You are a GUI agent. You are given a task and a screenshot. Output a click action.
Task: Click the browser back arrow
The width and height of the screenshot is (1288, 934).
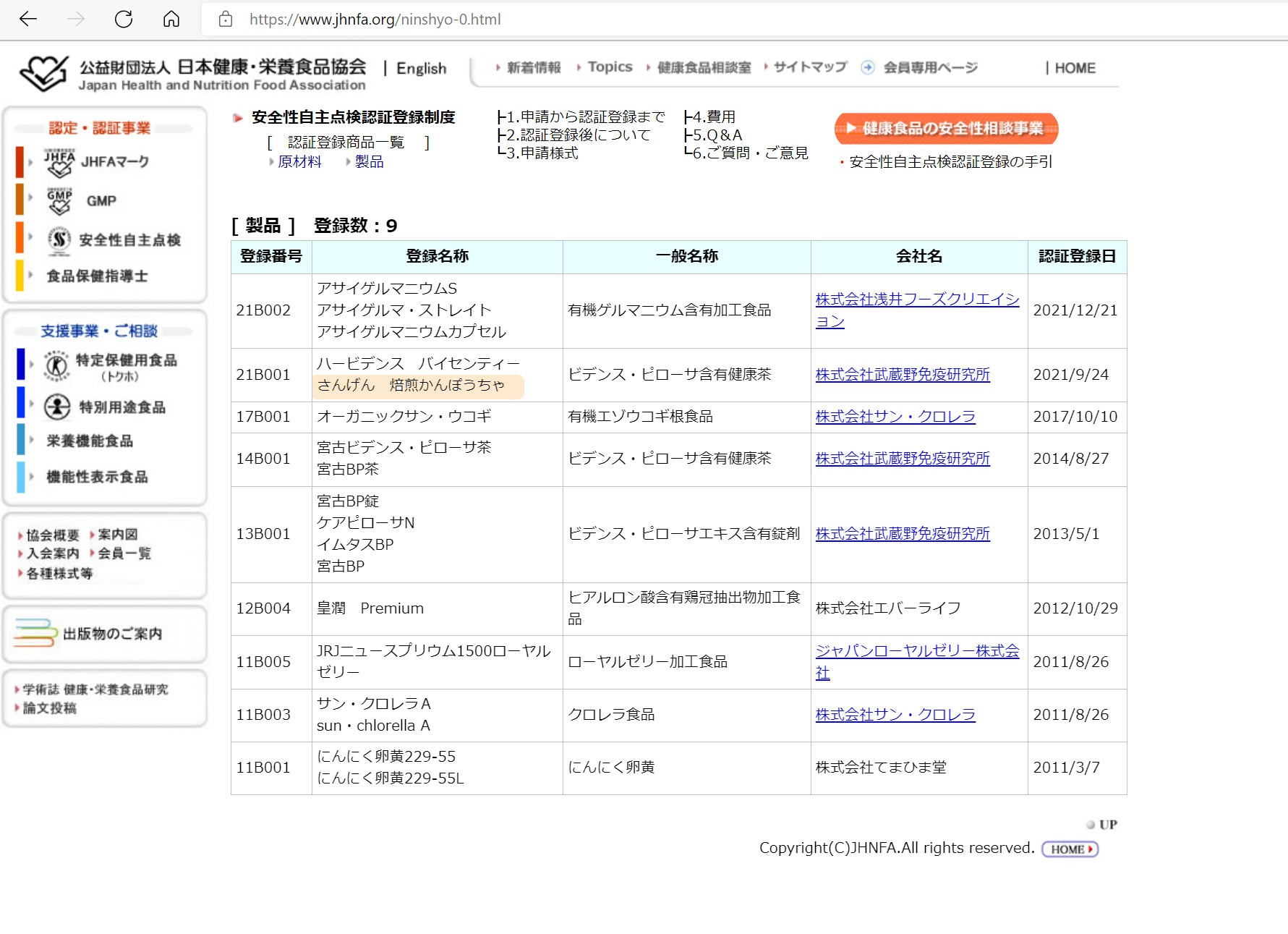click(28, 20)
